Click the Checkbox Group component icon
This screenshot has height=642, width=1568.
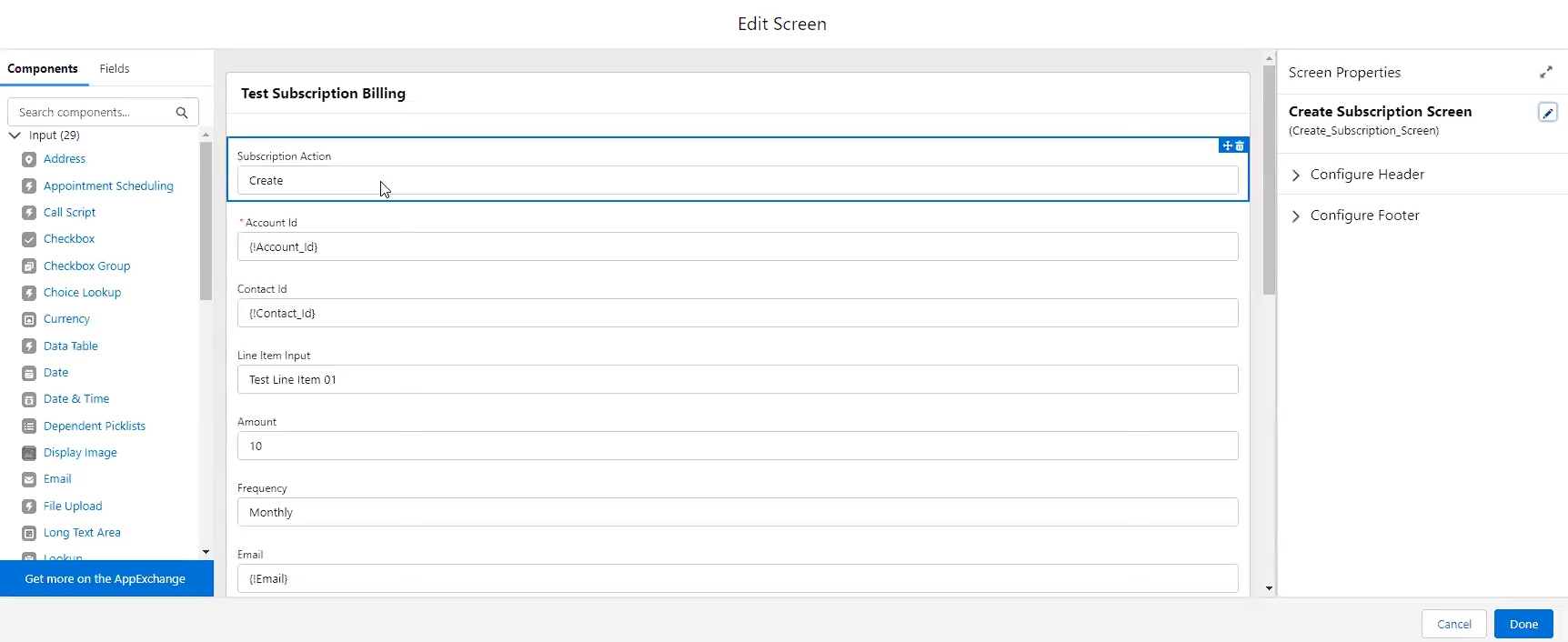click(x=29, y=266)
